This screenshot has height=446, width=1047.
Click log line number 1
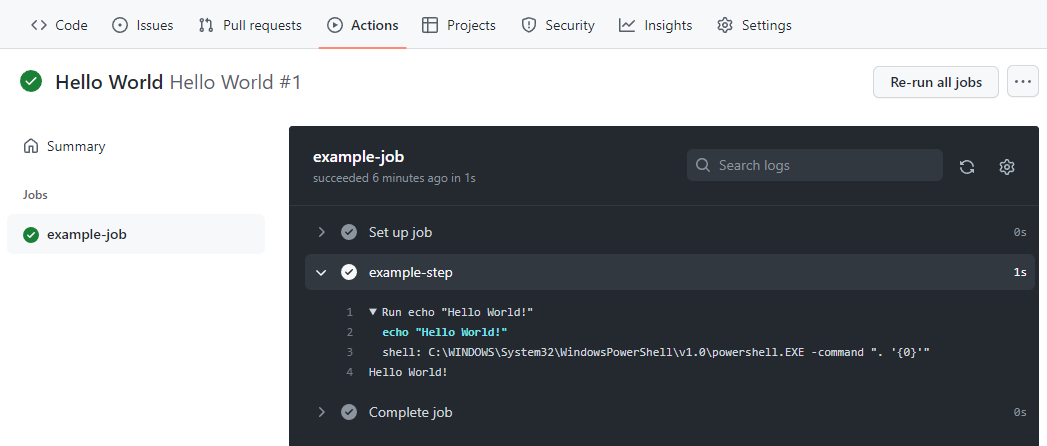[x=349, y=312]
